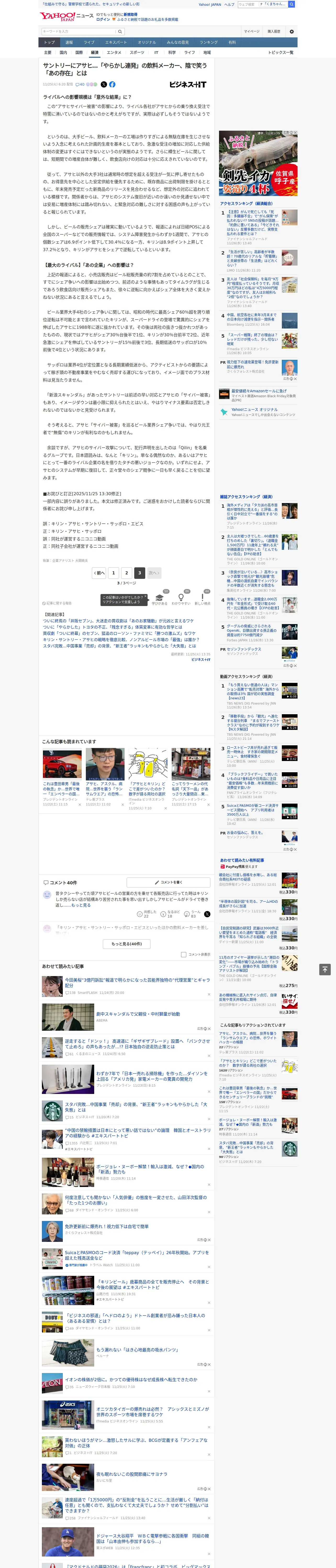Open トピックス一覧 link
The image size is (336, 1568).
281,52
